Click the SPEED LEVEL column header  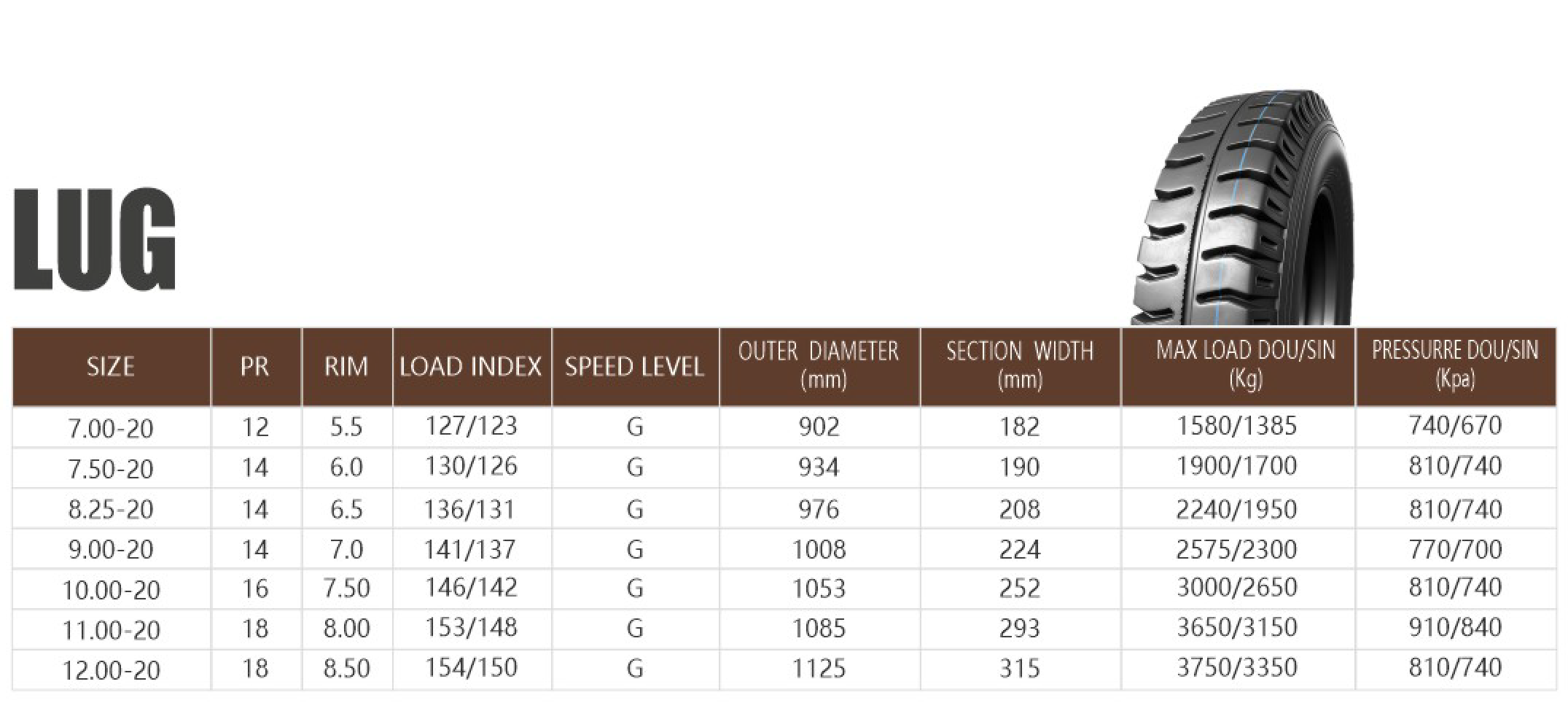tap(635, 366)
